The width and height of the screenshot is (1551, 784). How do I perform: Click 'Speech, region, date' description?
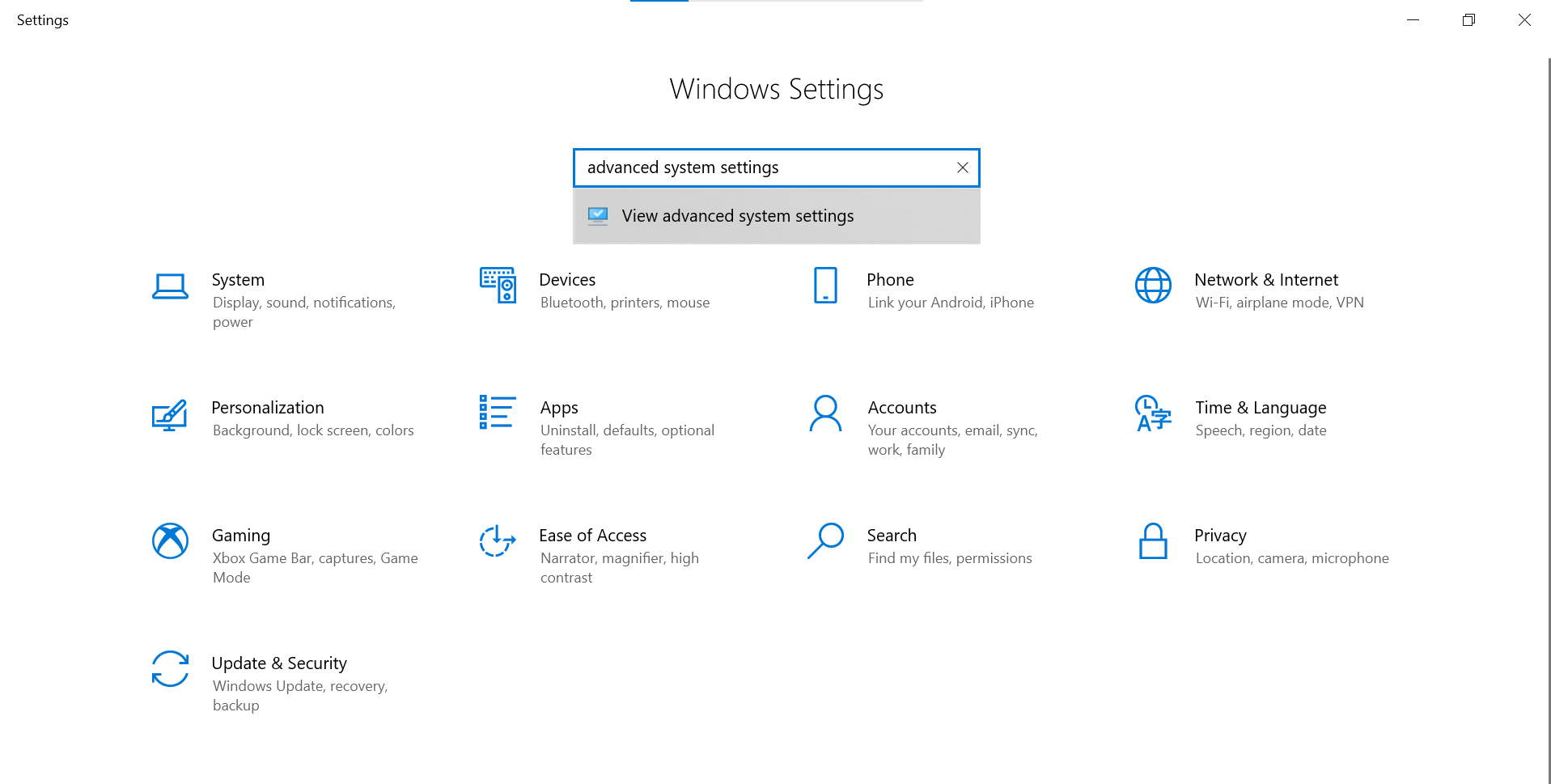coord(1261,430)
